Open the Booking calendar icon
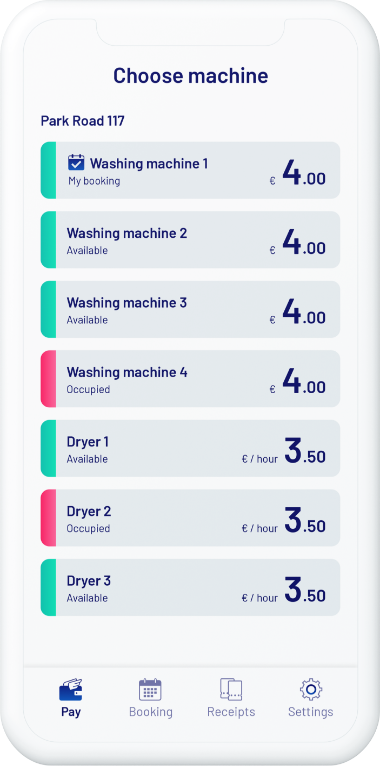This screenshot has width=380, height=766. tap(150, 689)
